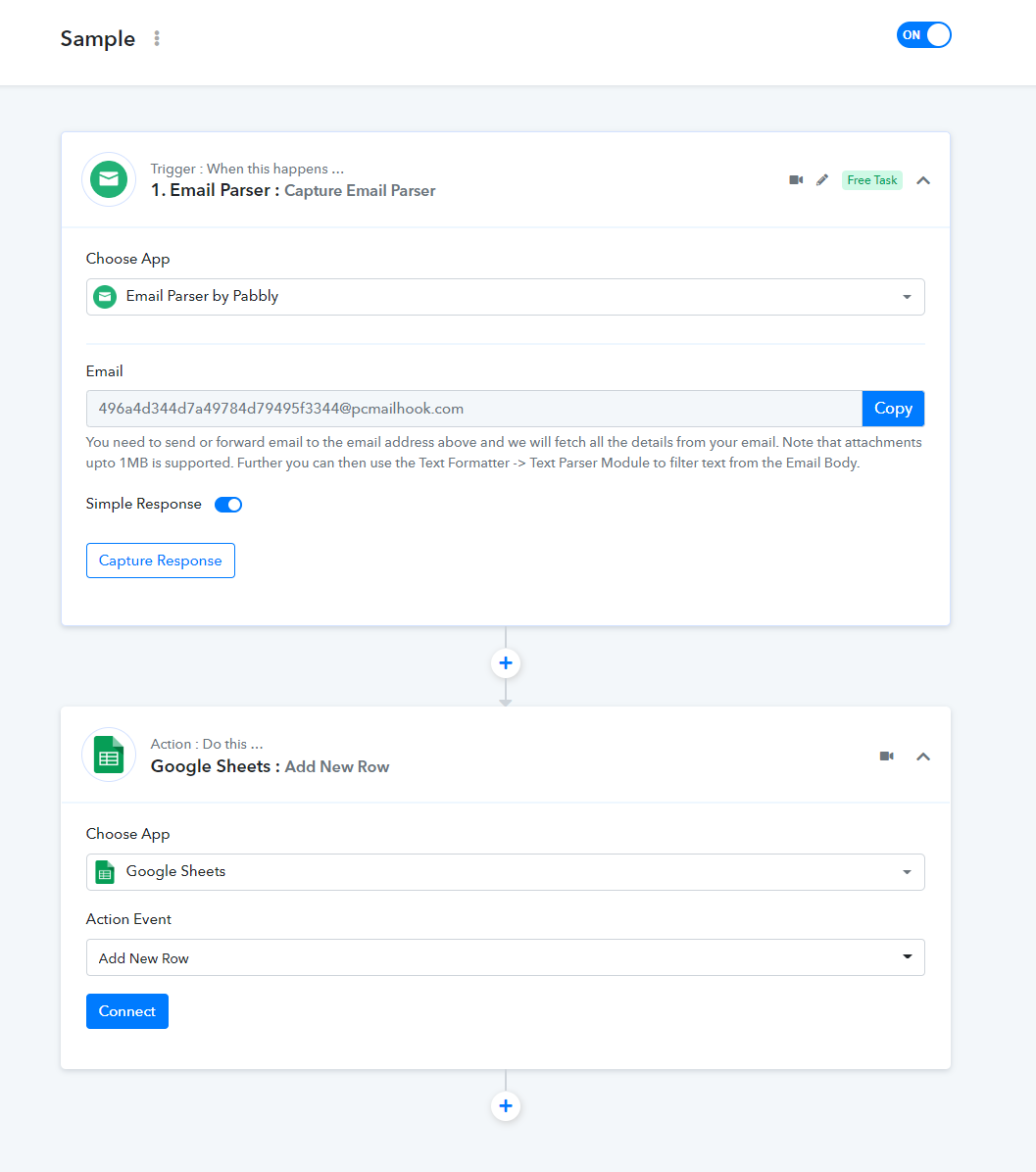Turn off the workflow ON switch
This screenshot has height=1172, width=1036.
(x=923, y=35)
